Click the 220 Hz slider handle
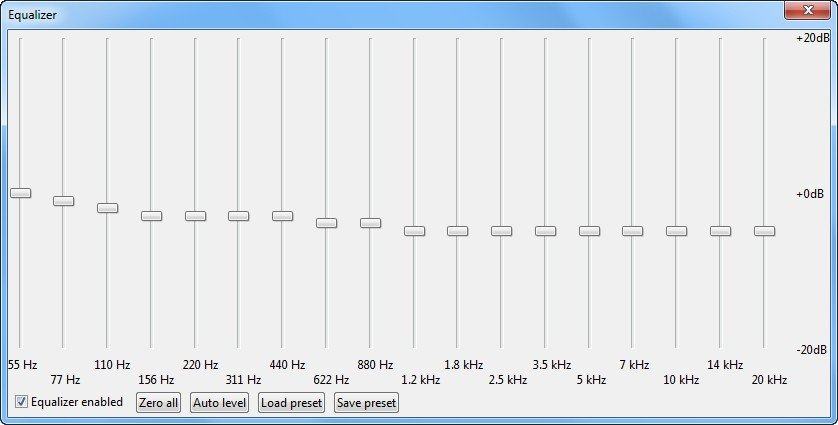Viewport: 838px width, 425px height. point(196,215)
